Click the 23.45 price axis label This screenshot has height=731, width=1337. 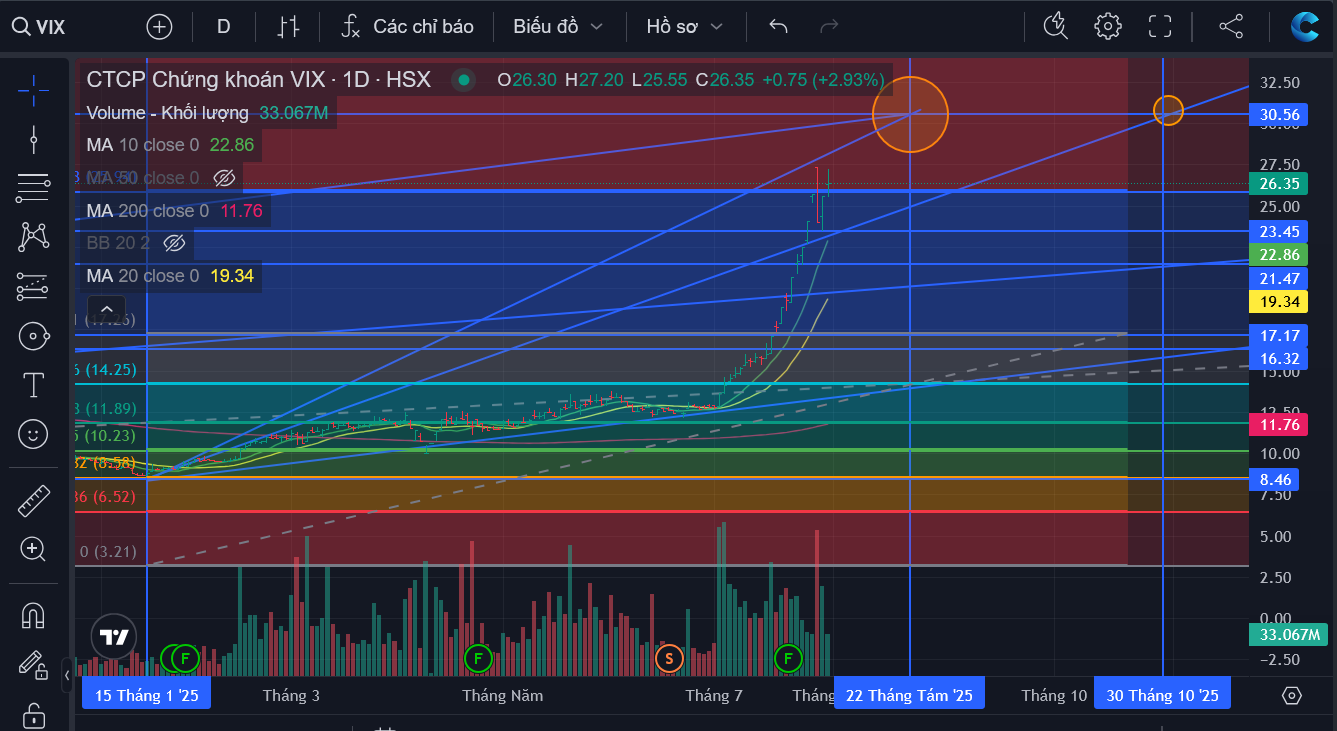[1279, 231]
